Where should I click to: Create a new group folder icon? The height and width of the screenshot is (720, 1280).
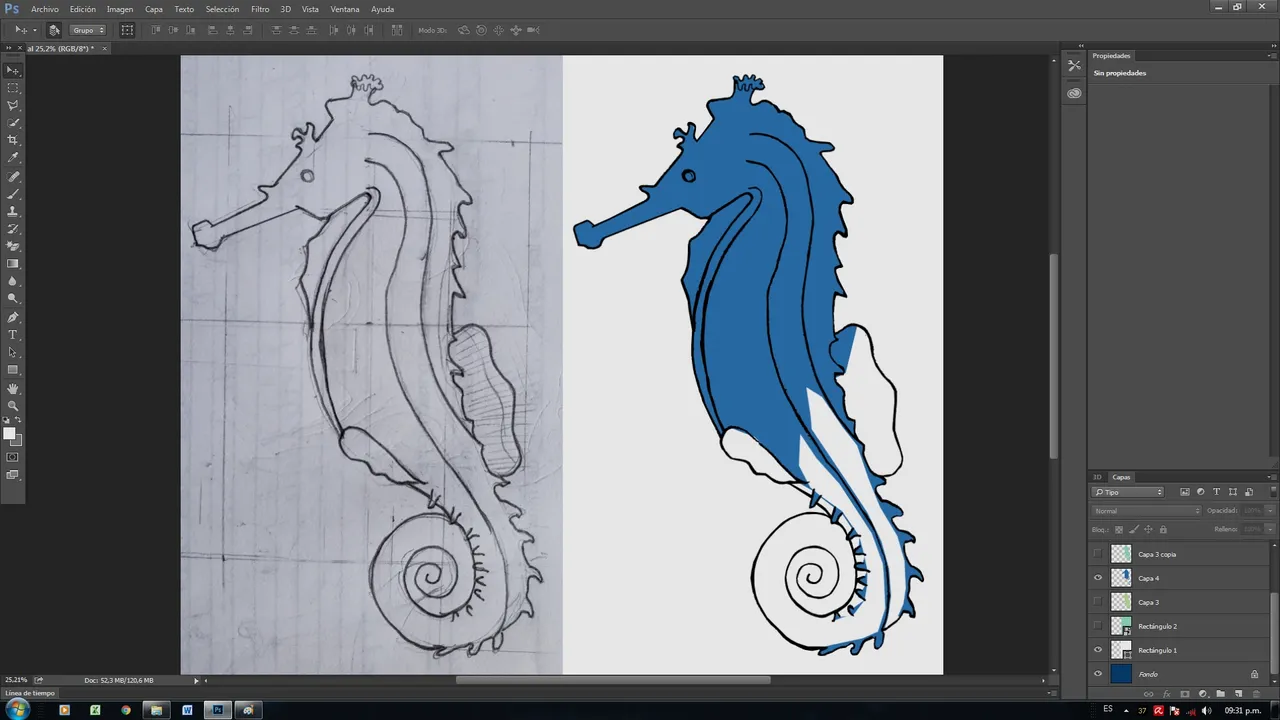pyautogui.click(x=1220, y=694)
